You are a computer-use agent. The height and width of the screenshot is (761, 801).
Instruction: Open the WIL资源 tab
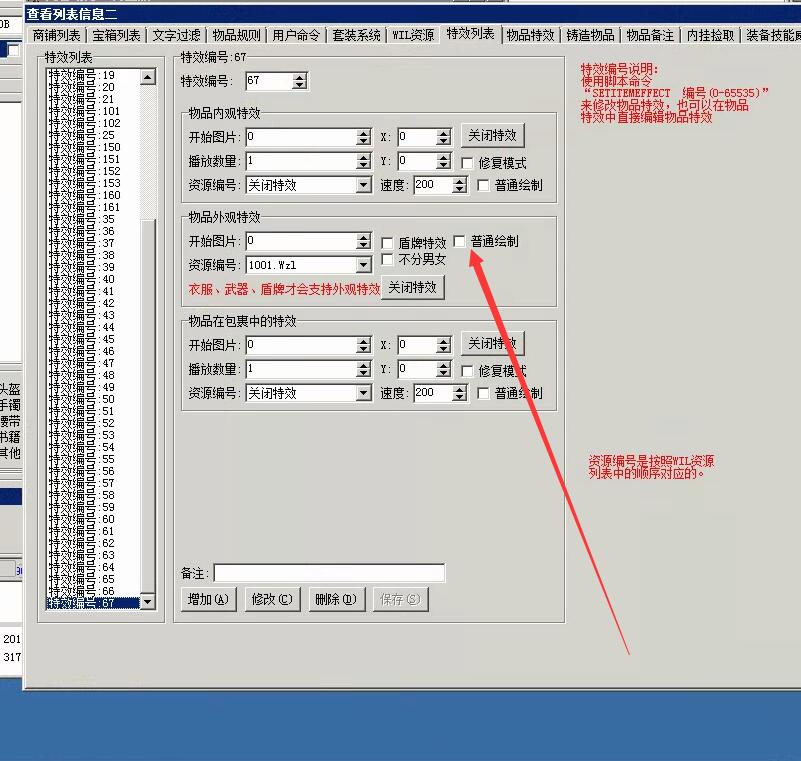(413, 35)
